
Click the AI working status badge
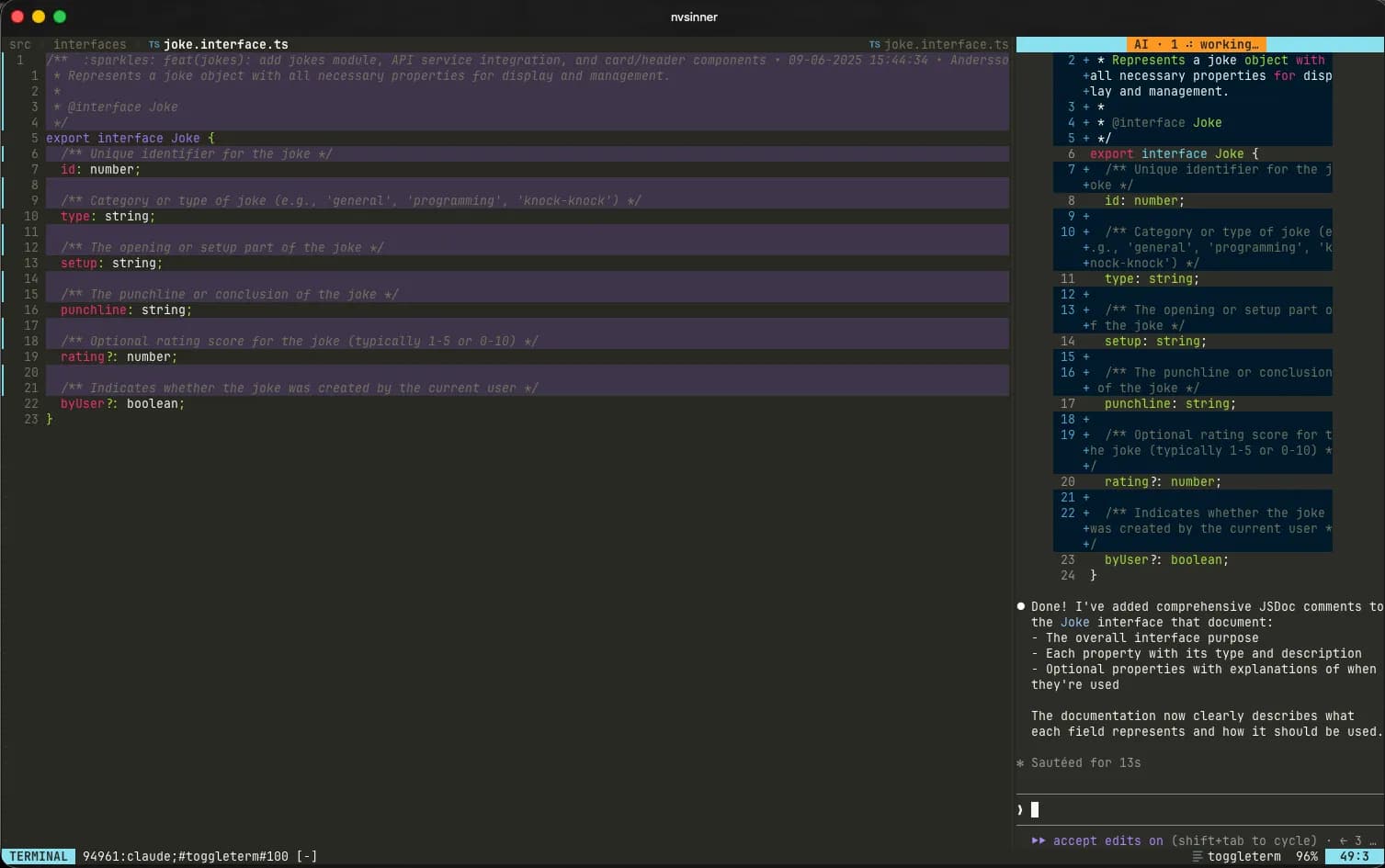(1197, 44)
